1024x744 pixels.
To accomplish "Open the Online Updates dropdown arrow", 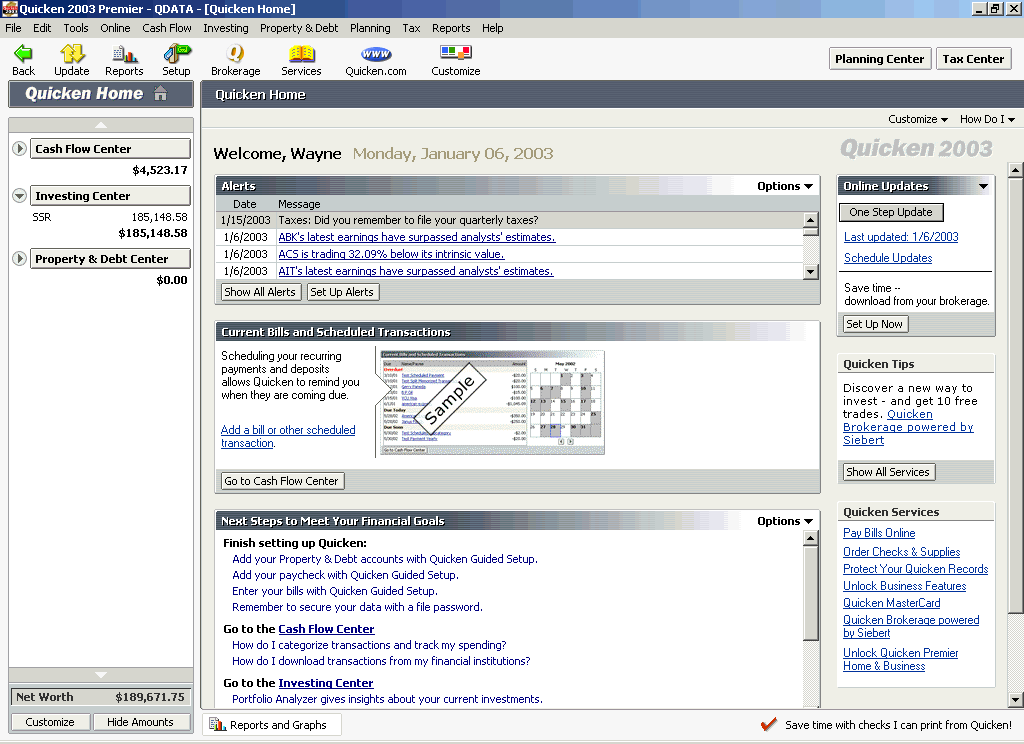I will coord(983,186).
